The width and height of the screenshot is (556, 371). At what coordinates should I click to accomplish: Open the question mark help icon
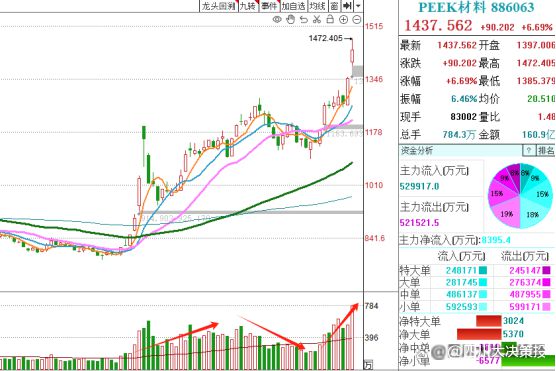(529, 150)
